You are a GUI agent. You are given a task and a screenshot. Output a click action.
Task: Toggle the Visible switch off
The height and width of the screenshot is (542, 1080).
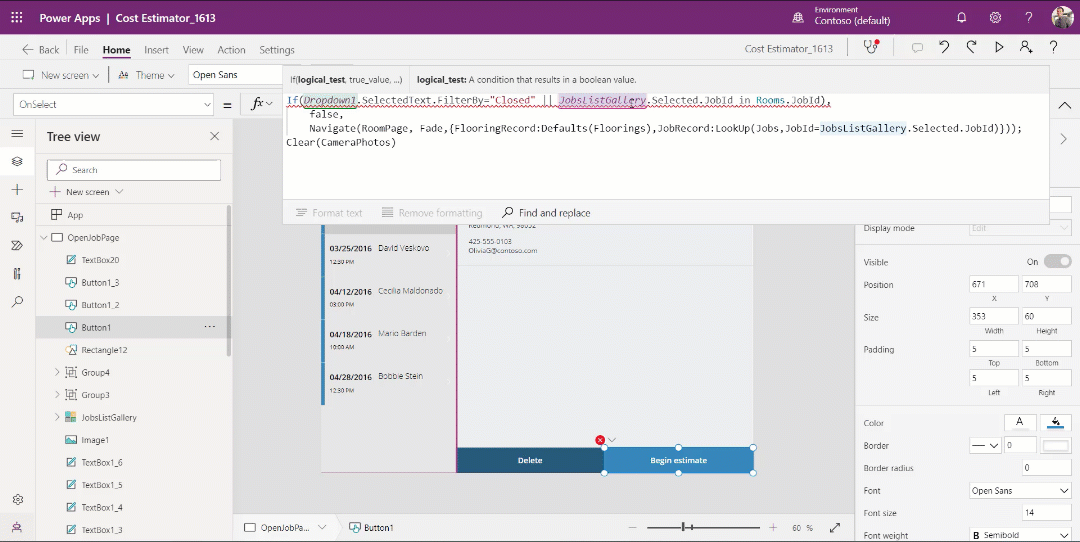(1057, 262)
